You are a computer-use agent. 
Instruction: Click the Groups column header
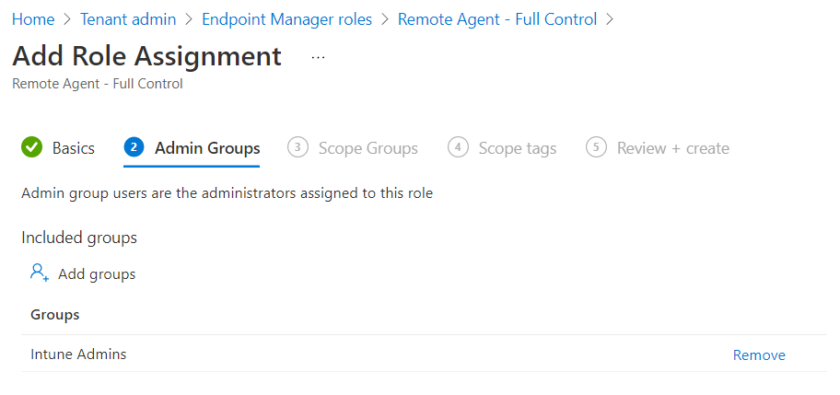(55, 315)
